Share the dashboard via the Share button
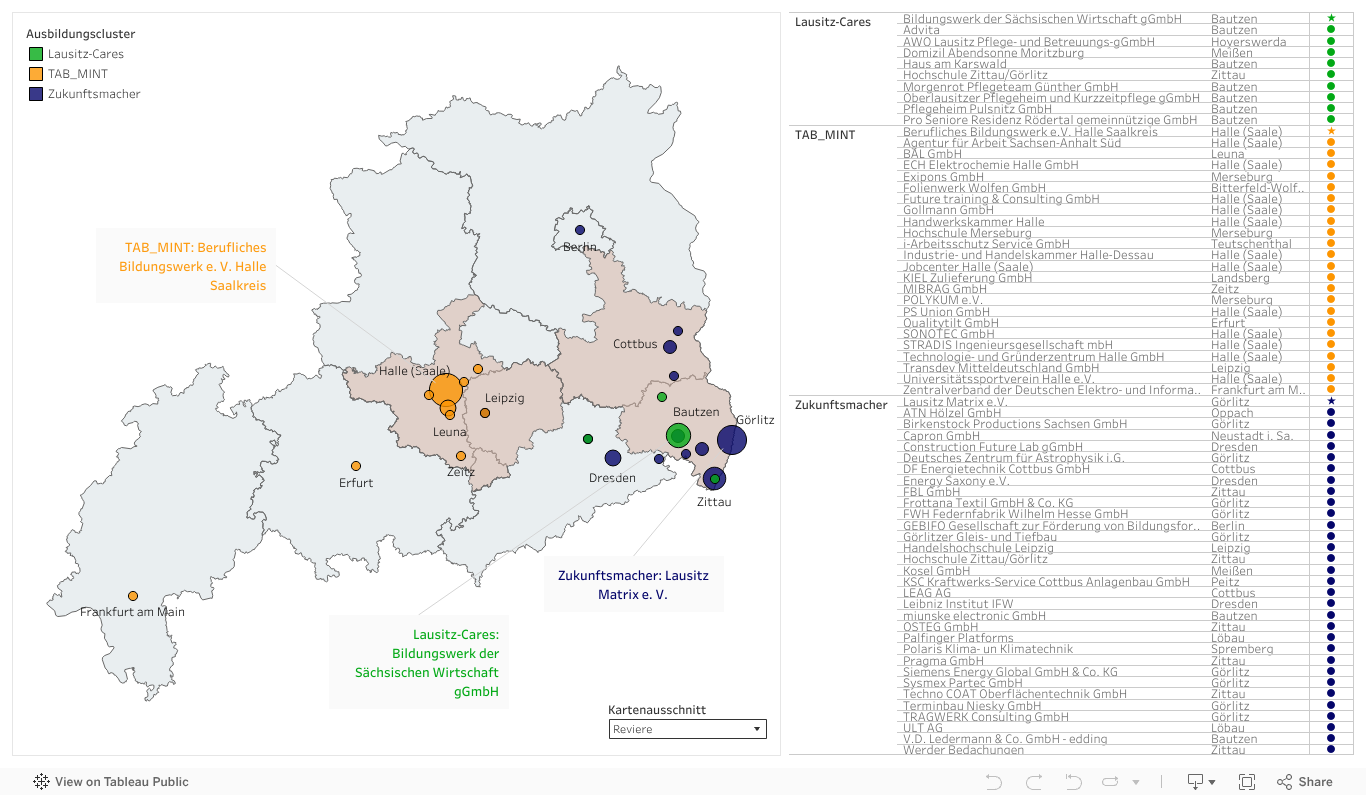1366x795 pixels. 1305,782
